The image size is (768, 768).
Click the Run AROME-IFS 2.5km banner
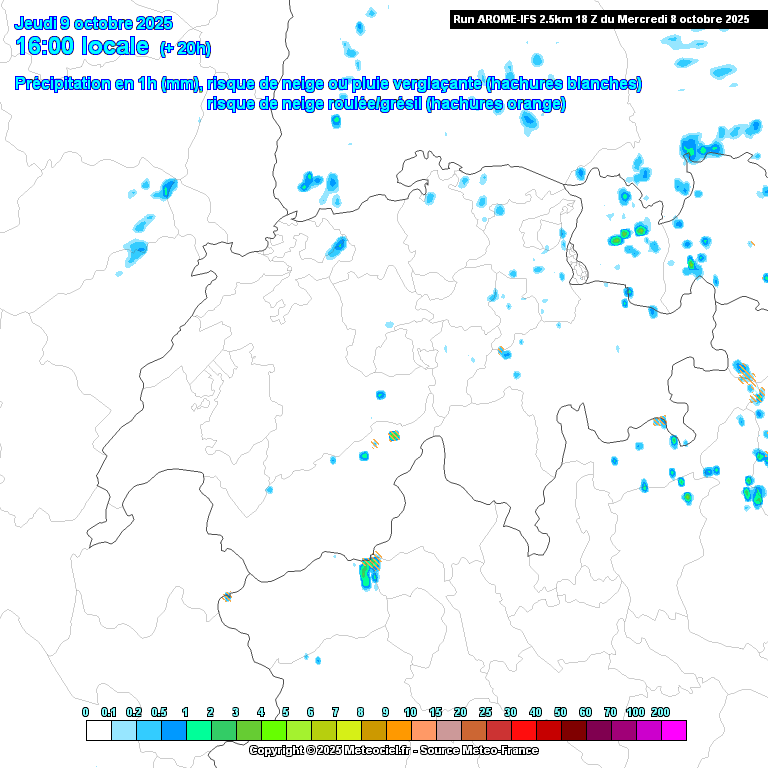click(600, 19)
